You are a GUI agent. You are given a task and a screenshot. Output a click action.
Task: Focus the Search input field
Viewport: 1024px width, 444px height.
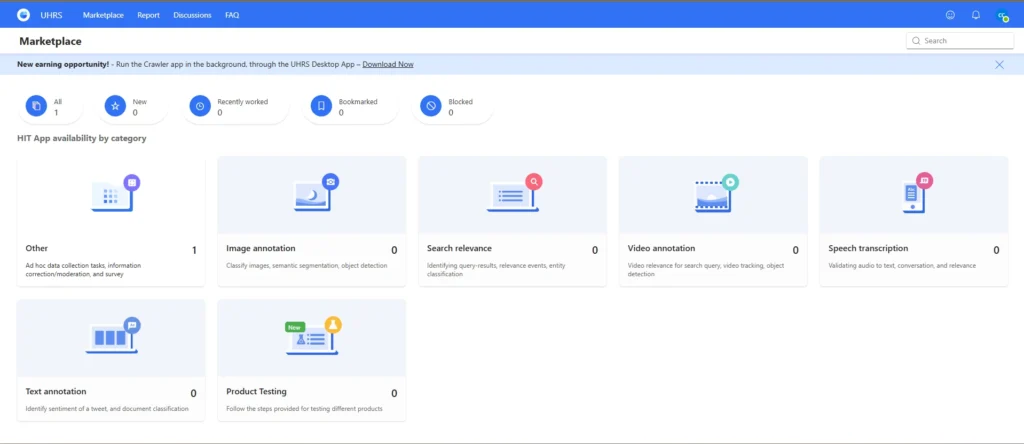pyautogui.click(x=960, y=40)
